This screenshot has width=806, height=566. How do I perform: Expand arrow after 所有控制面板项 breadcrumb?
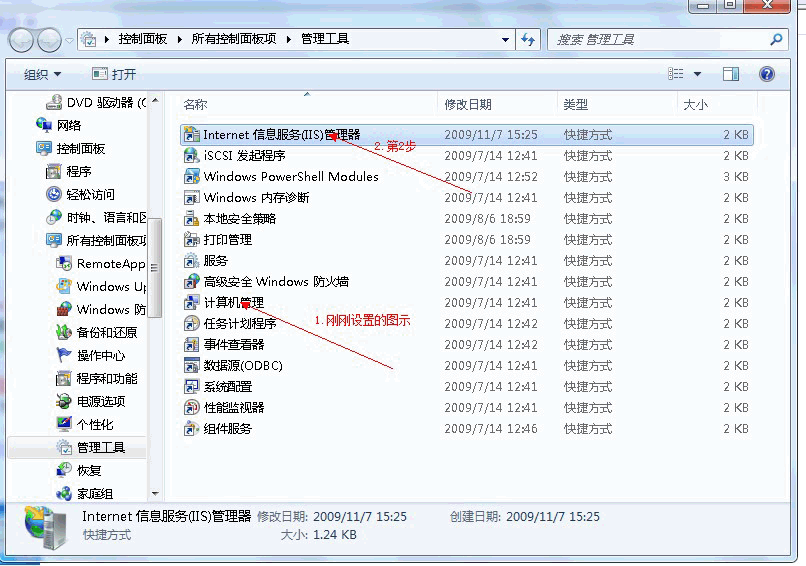click(x=288, y=40)
